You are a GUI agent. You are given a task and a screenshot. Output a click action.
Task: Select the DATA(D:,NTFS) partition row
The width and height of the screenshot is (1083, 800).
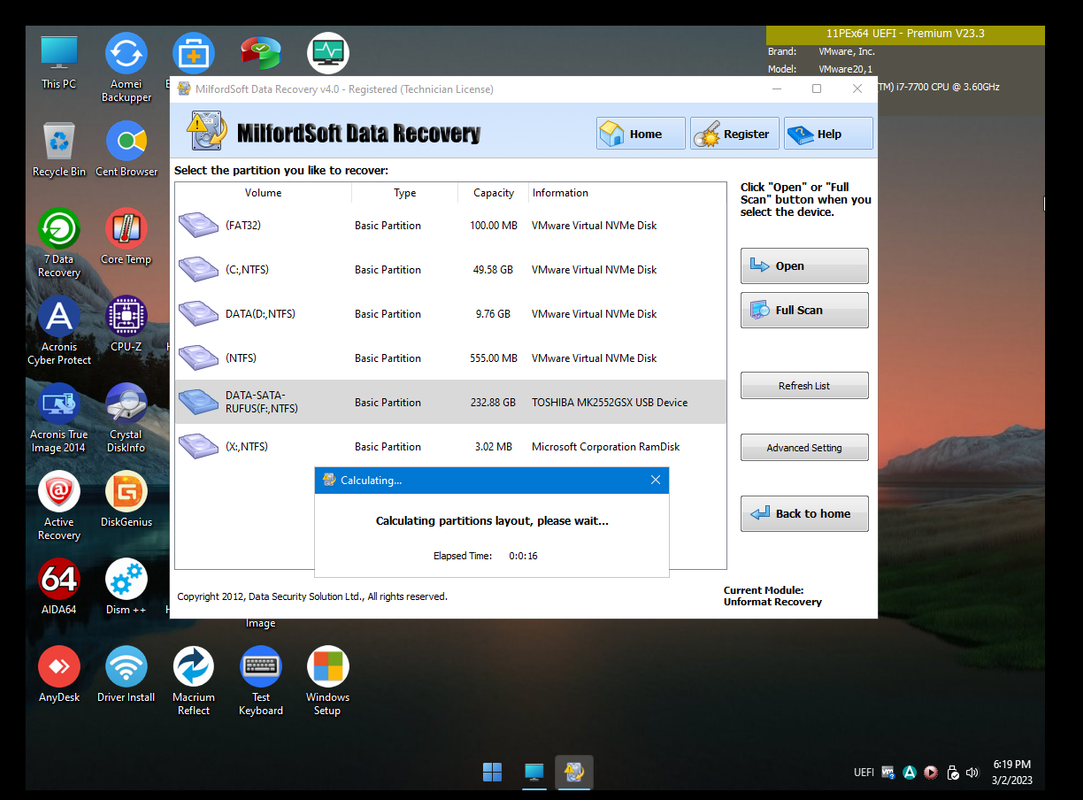(450, 314)
